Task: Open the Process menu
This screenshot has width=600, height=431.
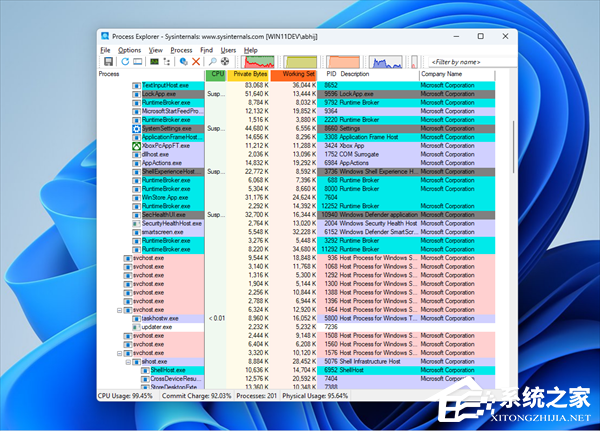Action: coord(181,50)
